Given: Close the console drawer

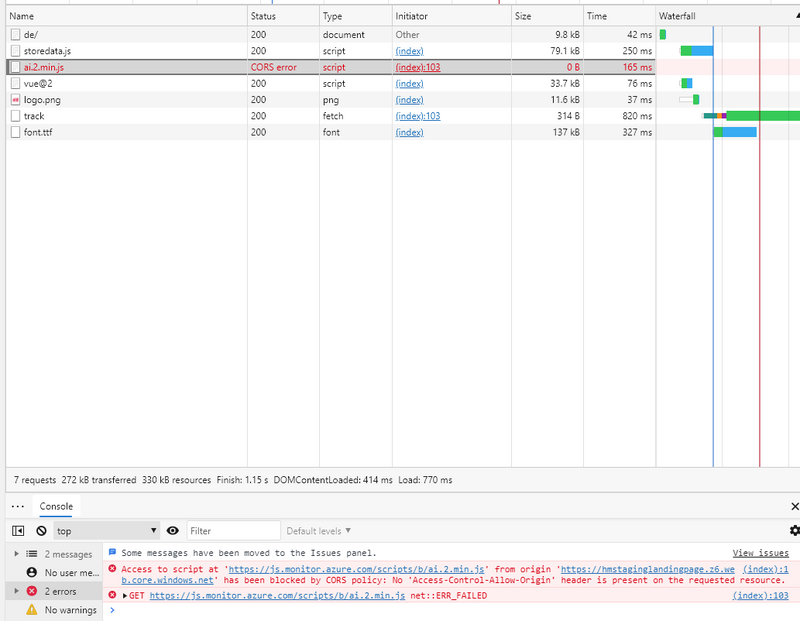Looking at the screenshot, I should point(794,506).
